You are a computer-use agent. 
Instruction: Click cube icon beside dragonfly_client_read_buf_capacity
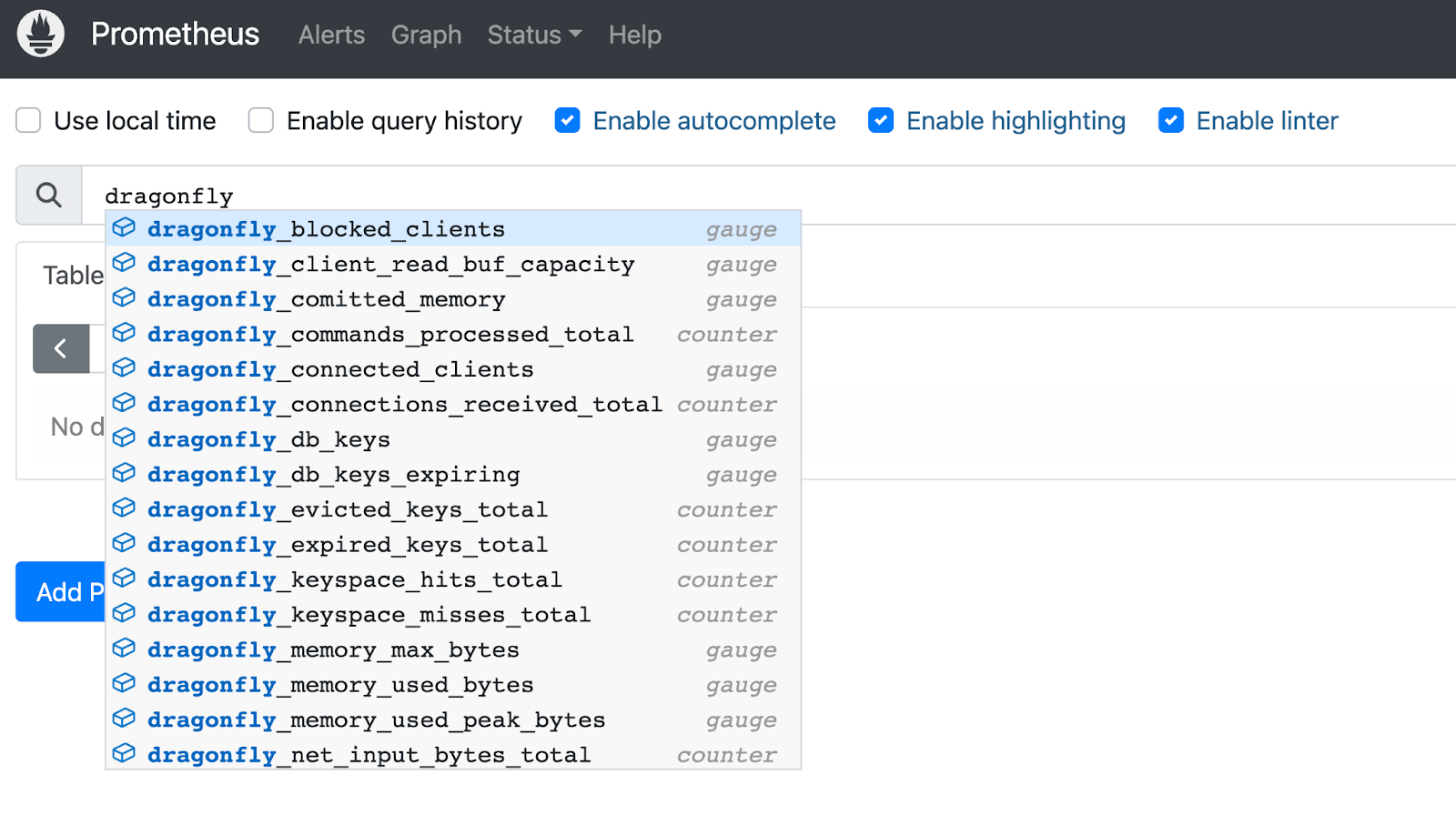pyautogui.click(x=124, y=263)
